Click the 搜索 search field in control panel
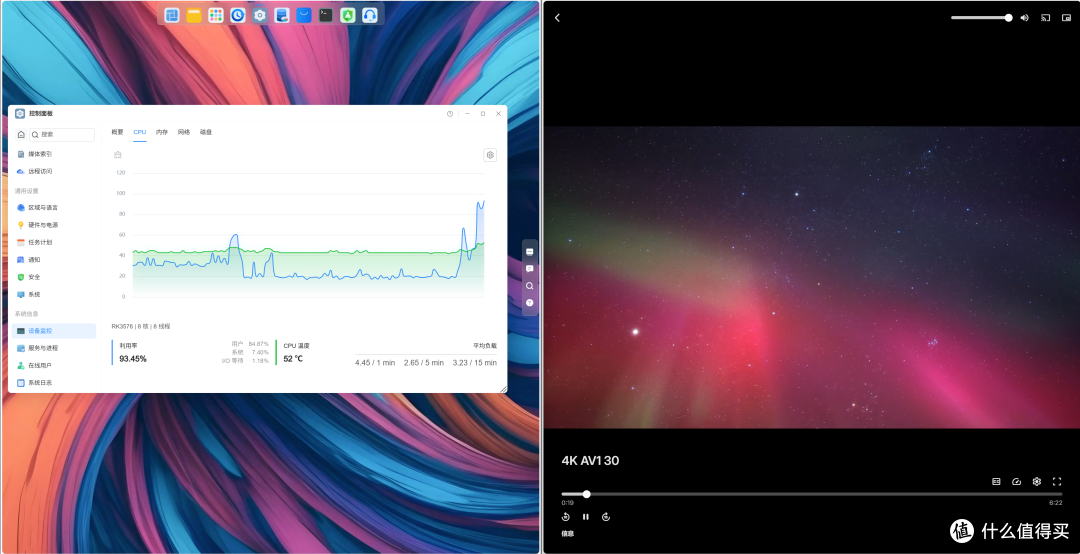This screenshot has width=1080, height=554. [x=62, y=134]
